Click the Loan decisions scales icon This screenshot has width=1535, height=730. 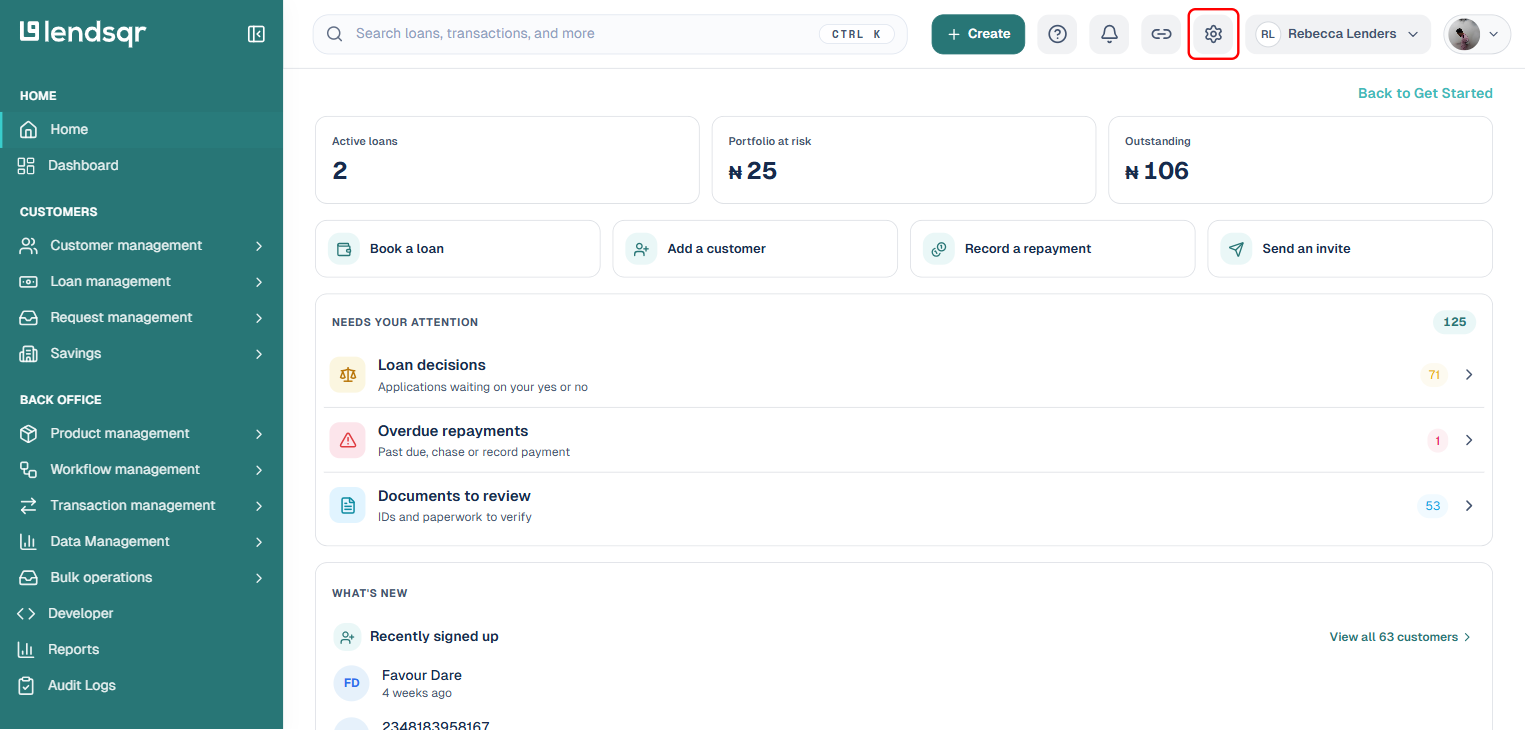[348, 375]
